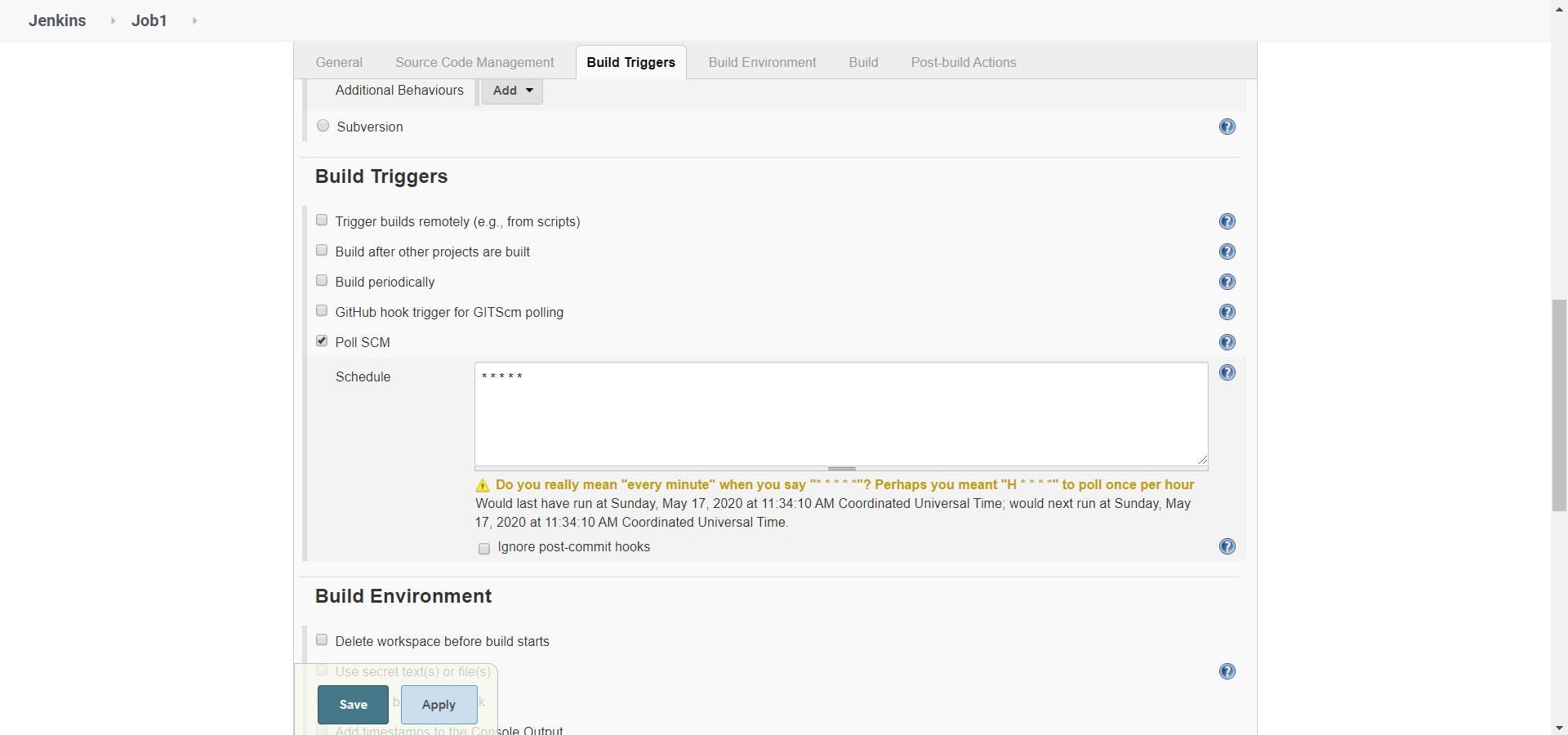Open help for Poll SCM

pyautogui.click(x=1227, y=342)
